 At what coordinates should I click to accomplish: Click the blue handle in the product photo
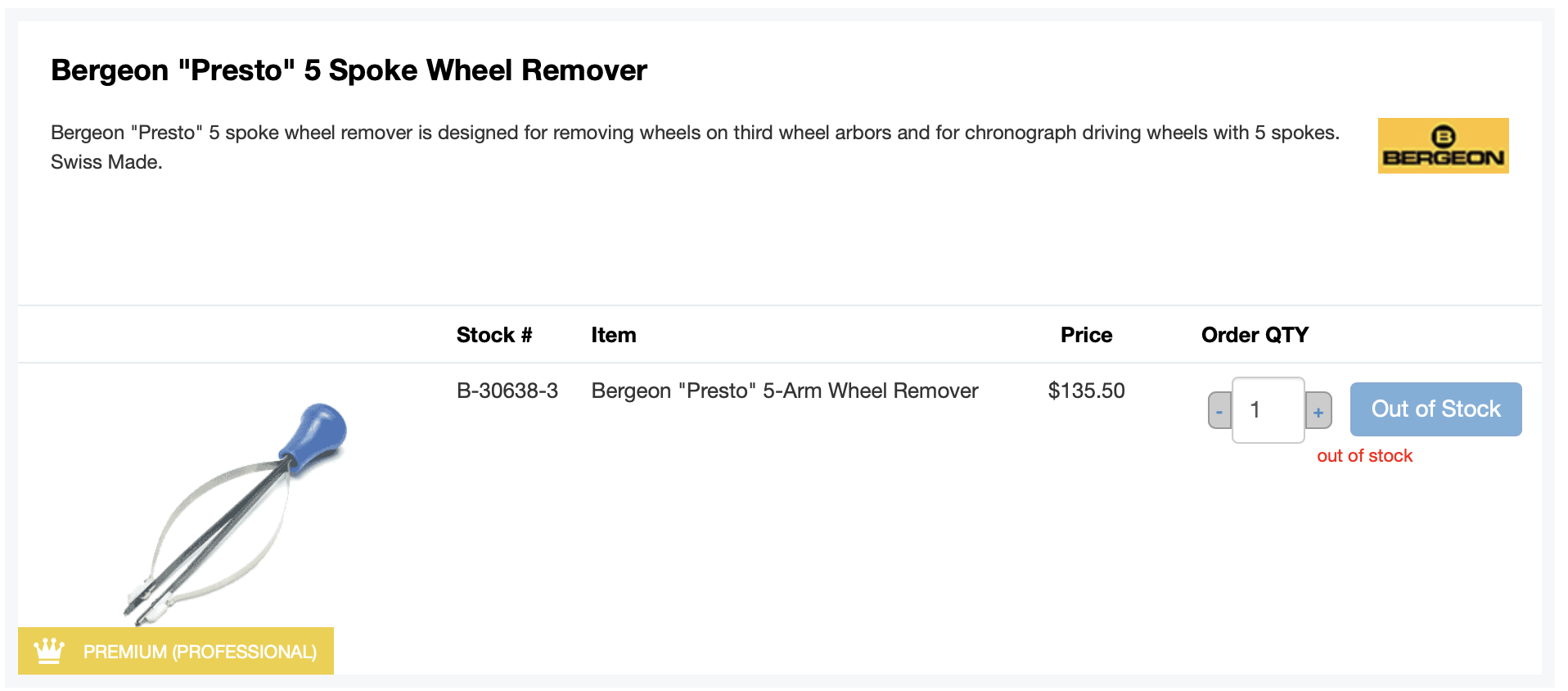pyautogui.click(x=317, y=434)
